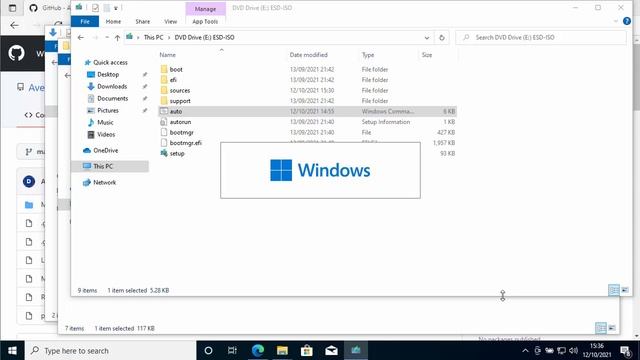Open the volume control in tray
Screen dimensions: 640x360
click(x=573, y=351)
